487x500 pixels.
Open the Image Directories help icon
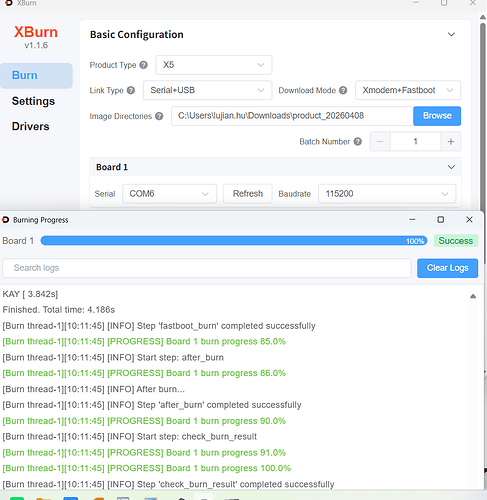click(x=159, y=116)
